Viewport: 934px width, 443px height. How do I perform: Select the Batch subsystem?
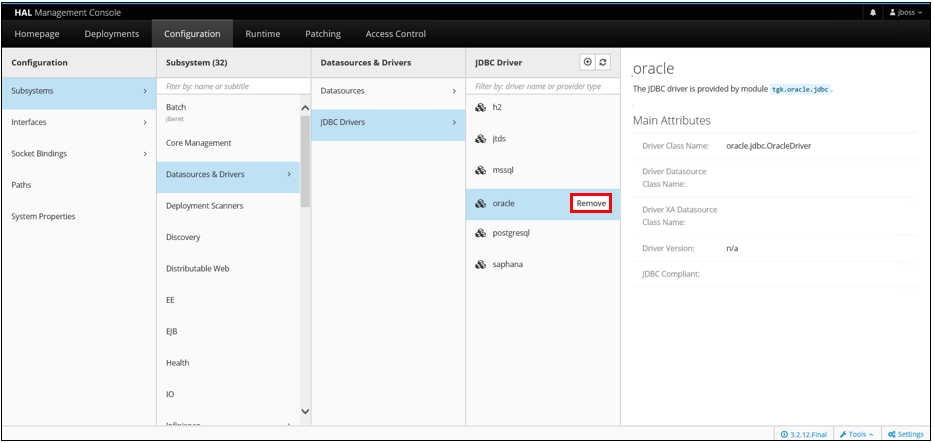(x=228, y=111)
